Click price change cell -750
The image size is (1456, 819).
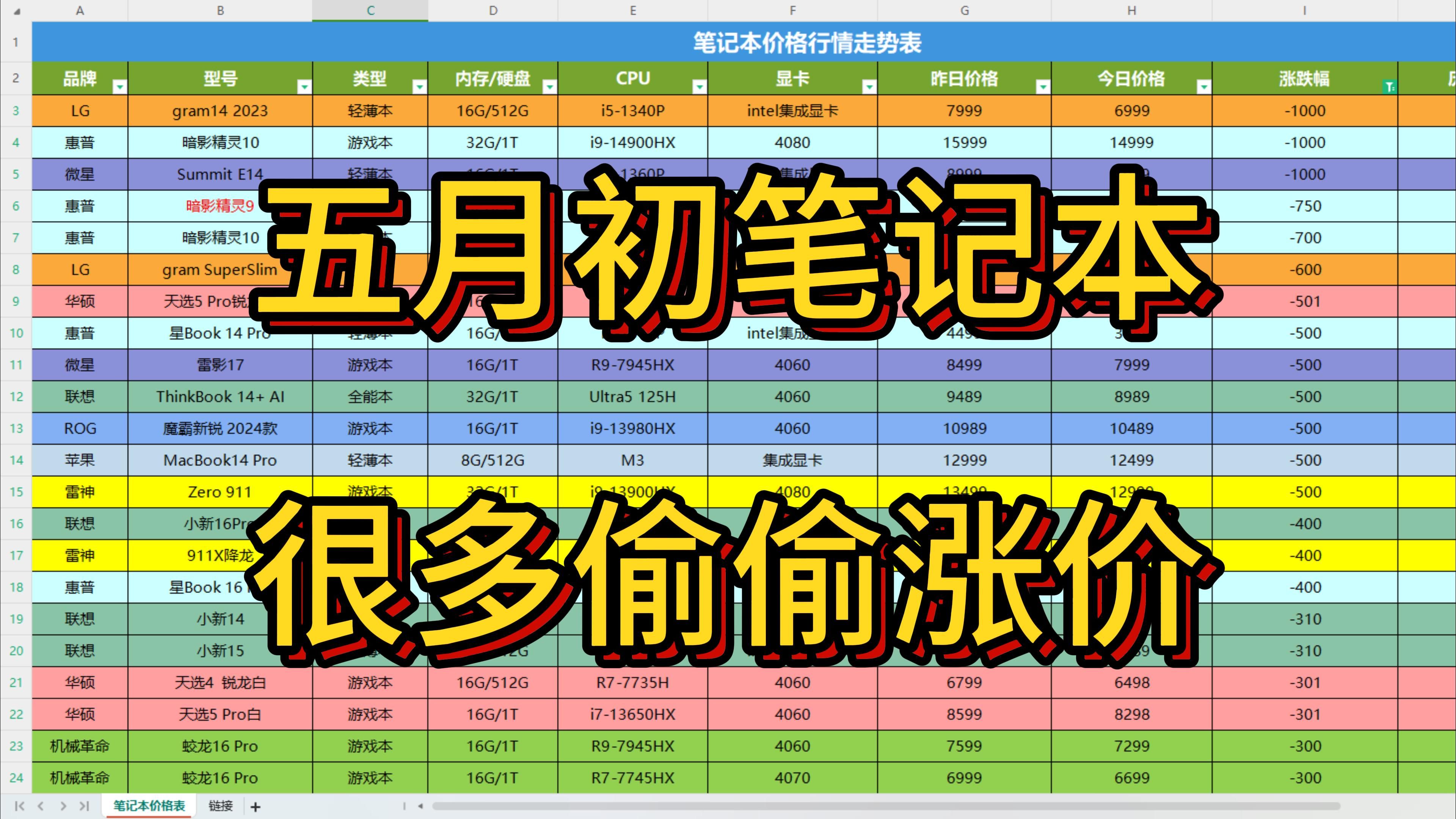(1305, 206)
